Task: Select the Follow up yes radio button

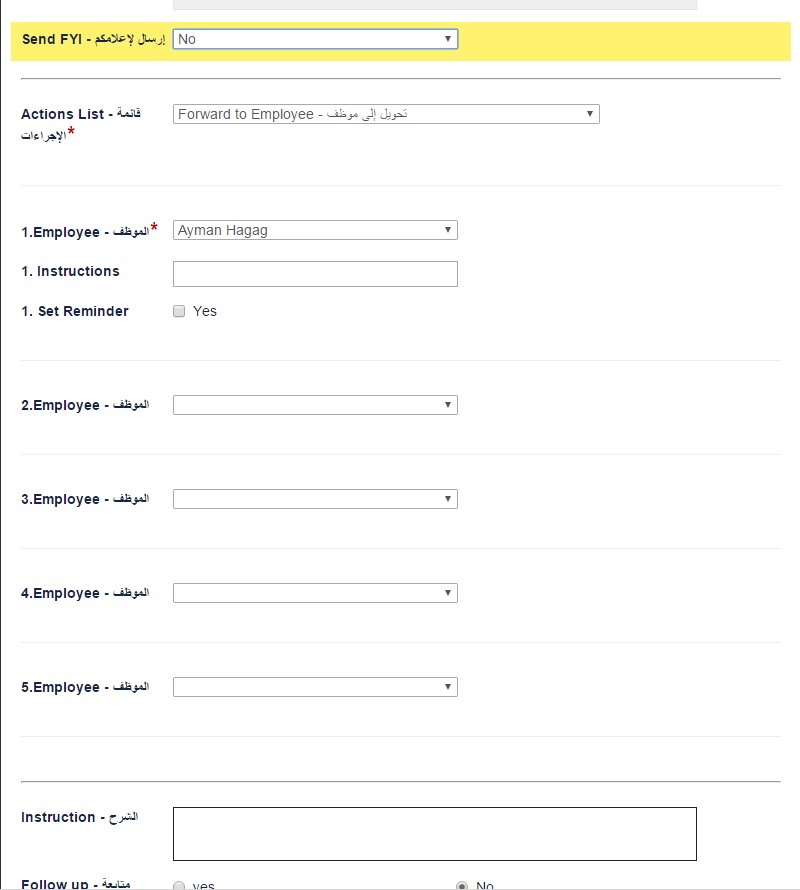Action: (180, 886)
